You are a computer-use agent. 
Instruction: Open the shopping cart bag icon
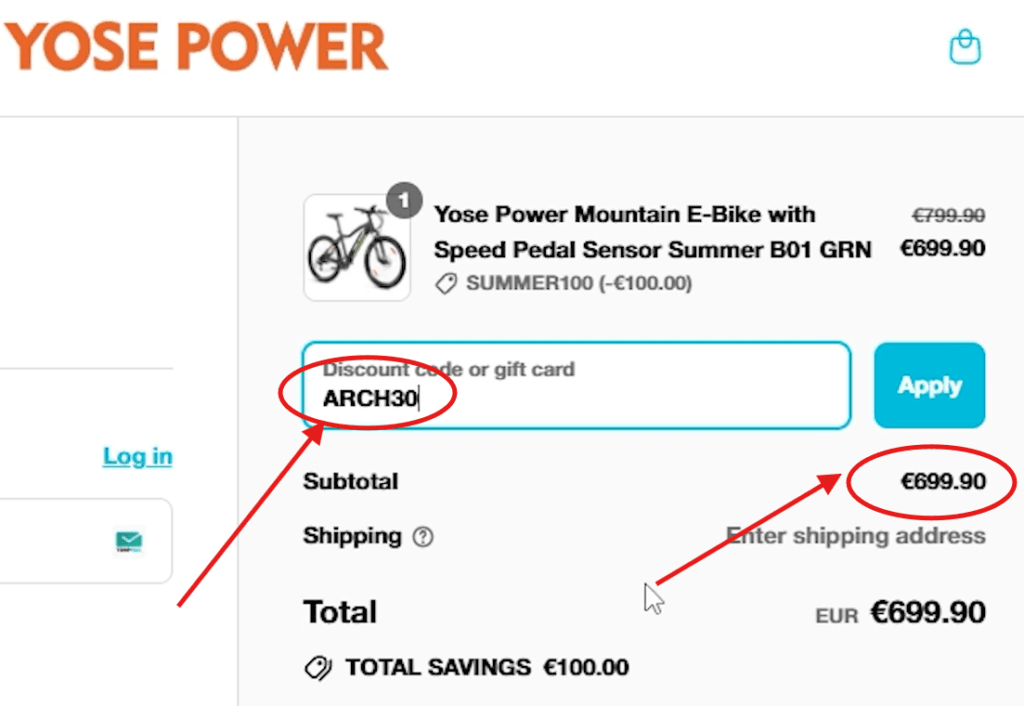click(x=963, y=47)
